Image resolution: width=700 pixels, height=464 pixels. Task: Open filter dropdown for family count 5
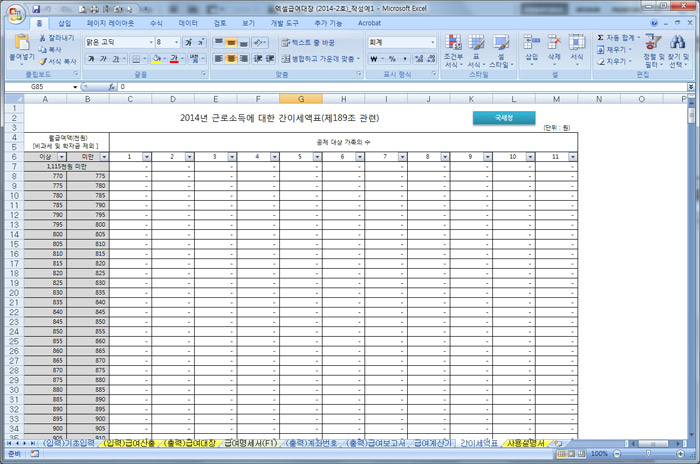click(x=317, y=157)
